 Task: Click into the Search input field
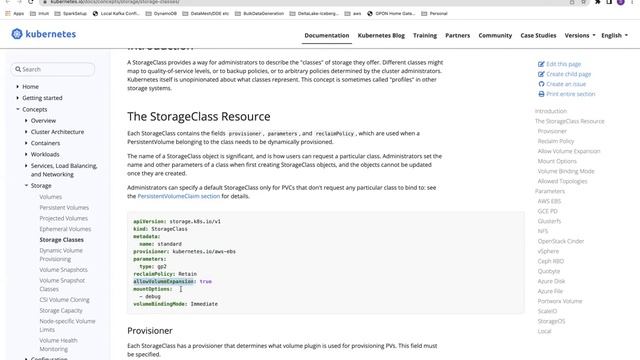[x=53, y=69]
